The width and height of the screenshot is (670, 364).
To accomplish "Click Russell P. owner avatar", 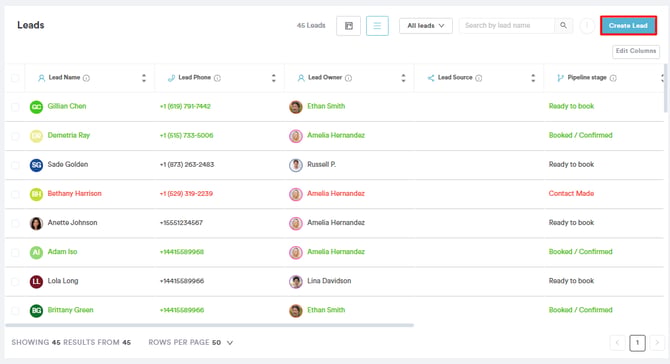I will (x=296, y=165).
